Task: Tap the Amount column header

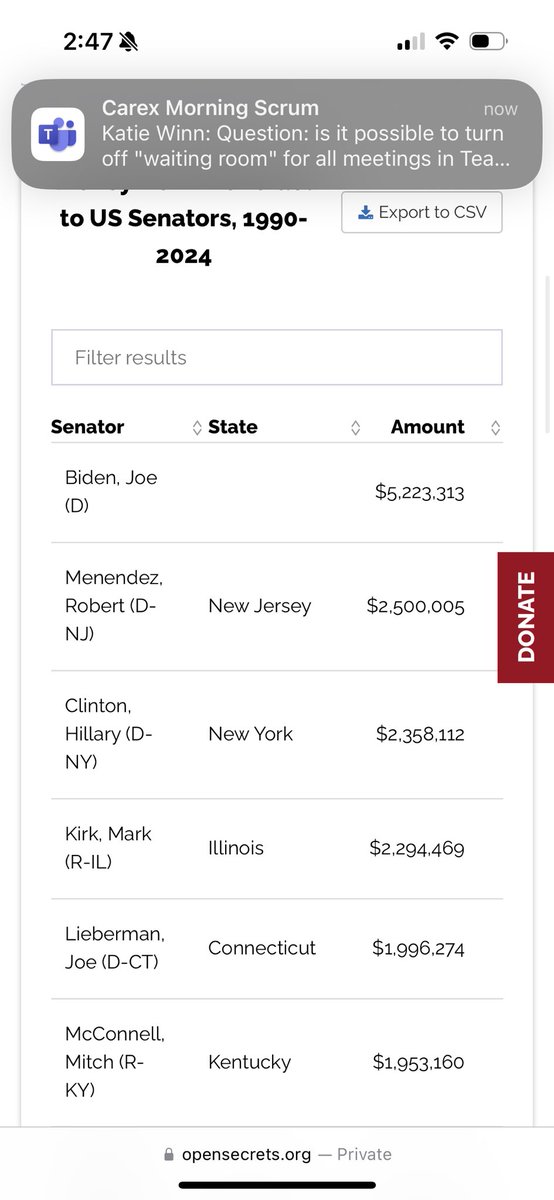Action: click(x=428, y=427)
